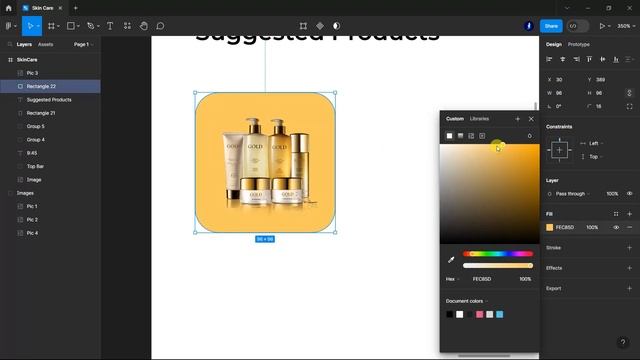Viewport: 640px width, 360px height.
Task: Switch to the Design tab
Action: [x=554, y=44]
